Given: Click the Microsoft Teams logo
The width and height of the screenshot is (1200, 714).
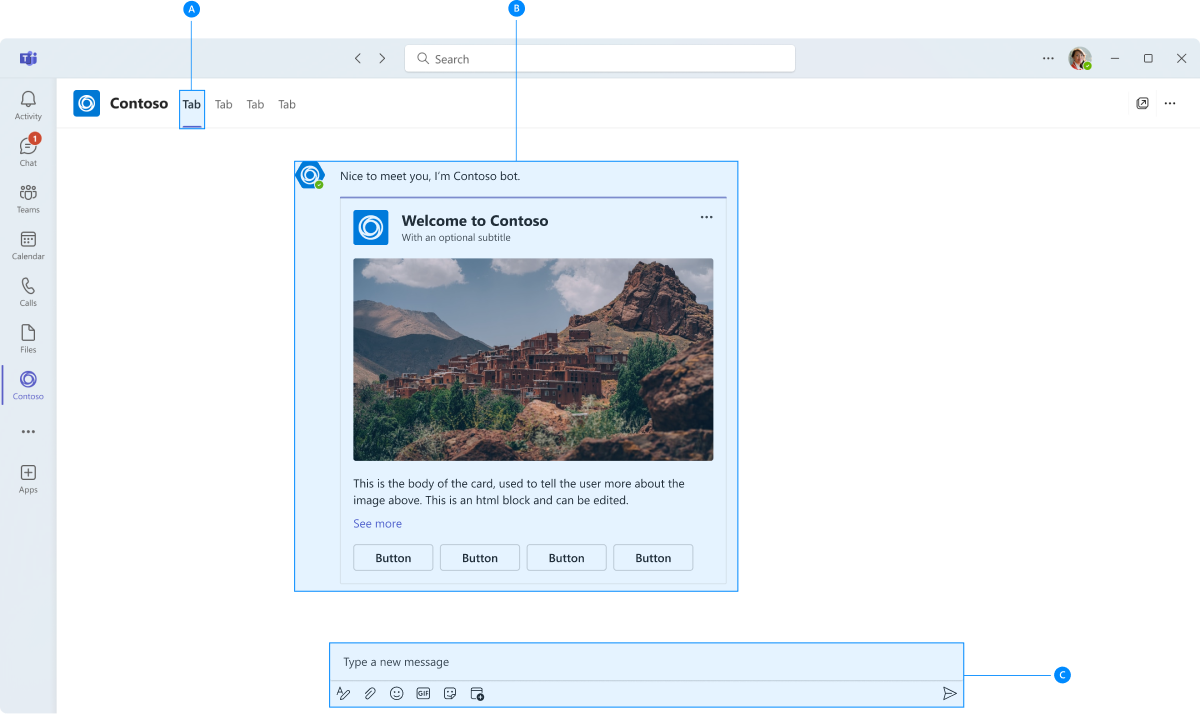Looking at the screenshot, I should [x=28, y=58].
